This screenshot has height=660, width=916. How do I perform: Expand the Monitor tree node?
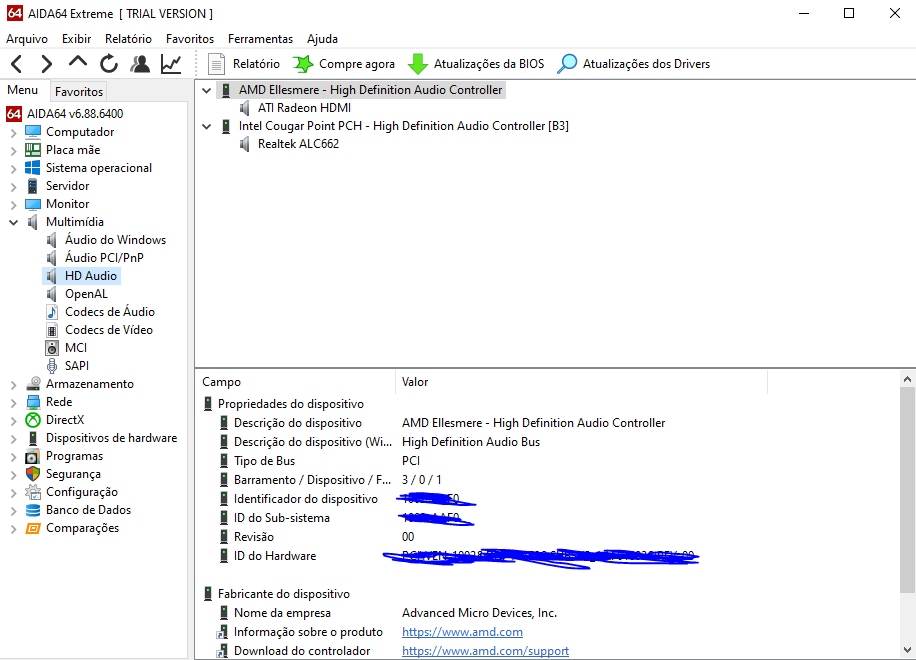tap(13, 205)
